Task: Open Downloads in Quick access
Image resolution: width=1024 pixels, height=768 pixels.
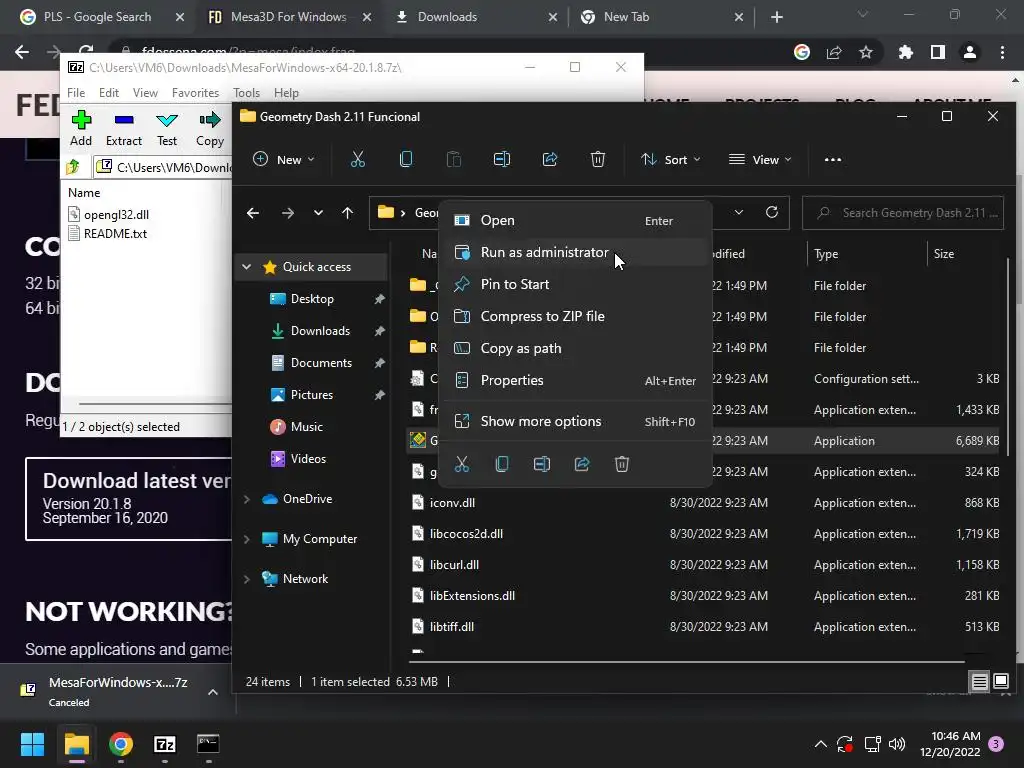Action: point(320,330)
